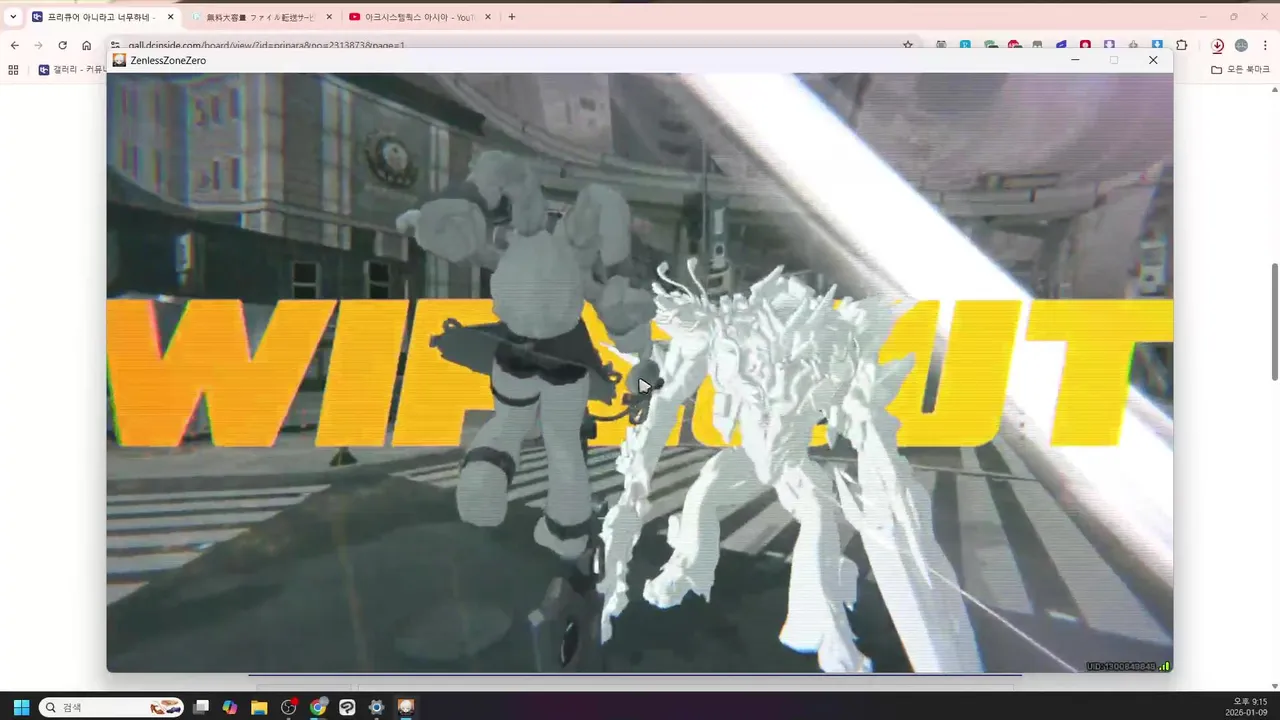Click the red square extension icon
Viewport: 1280px width, 720px height.
pos(1085,45)
